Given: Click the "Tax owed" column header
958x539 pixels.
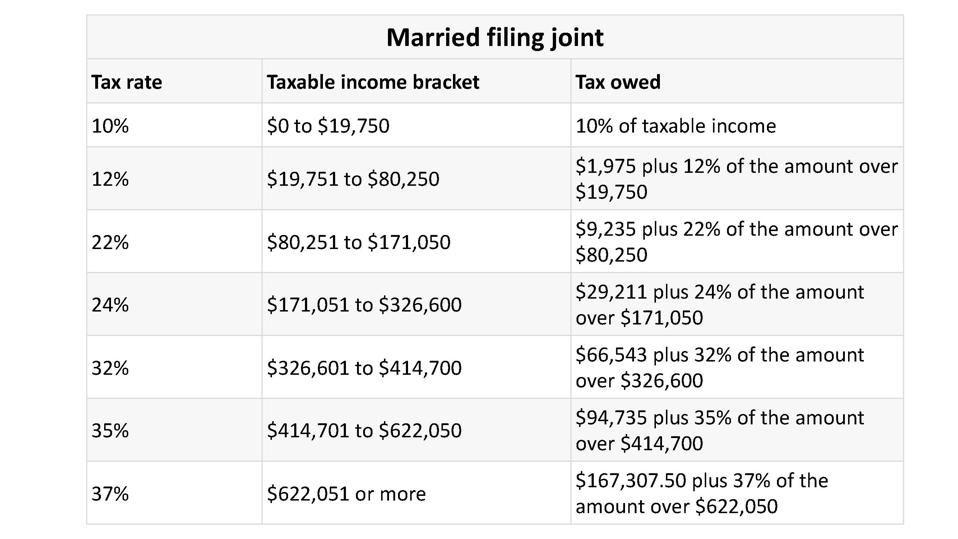Looking at the screenshot, I should [618, 82].
